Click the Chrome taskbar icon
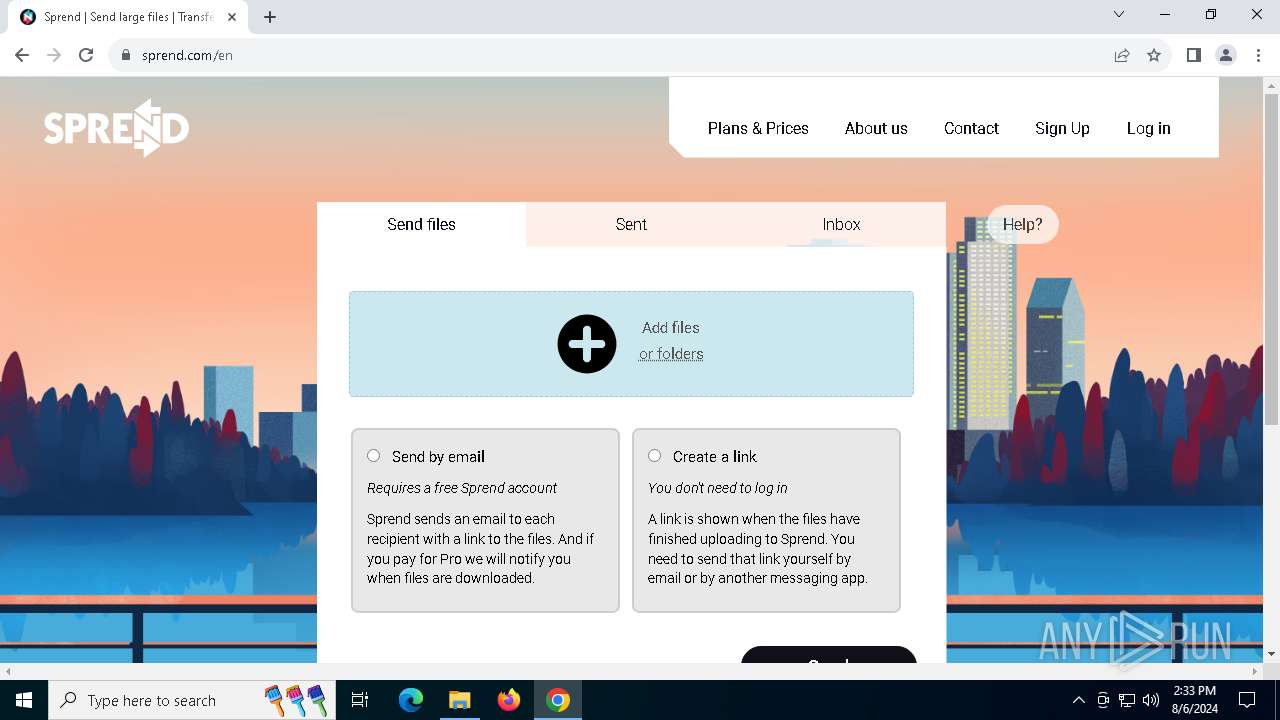Image resolution: width=1280 pixels, height=720 pixels. [x=558, y=700]
